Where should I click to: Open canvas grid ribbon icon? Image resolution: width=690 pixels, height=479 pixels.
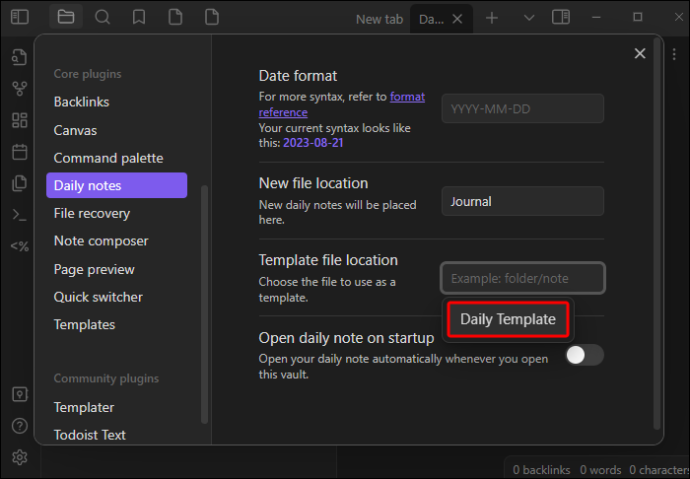[x=19, y=120]
